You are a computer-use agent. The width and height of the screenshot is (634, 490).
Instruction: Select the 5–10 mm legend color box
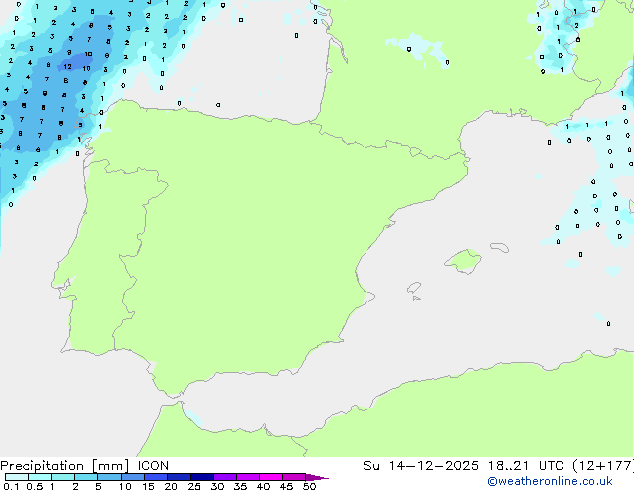(x=109, y=477)
